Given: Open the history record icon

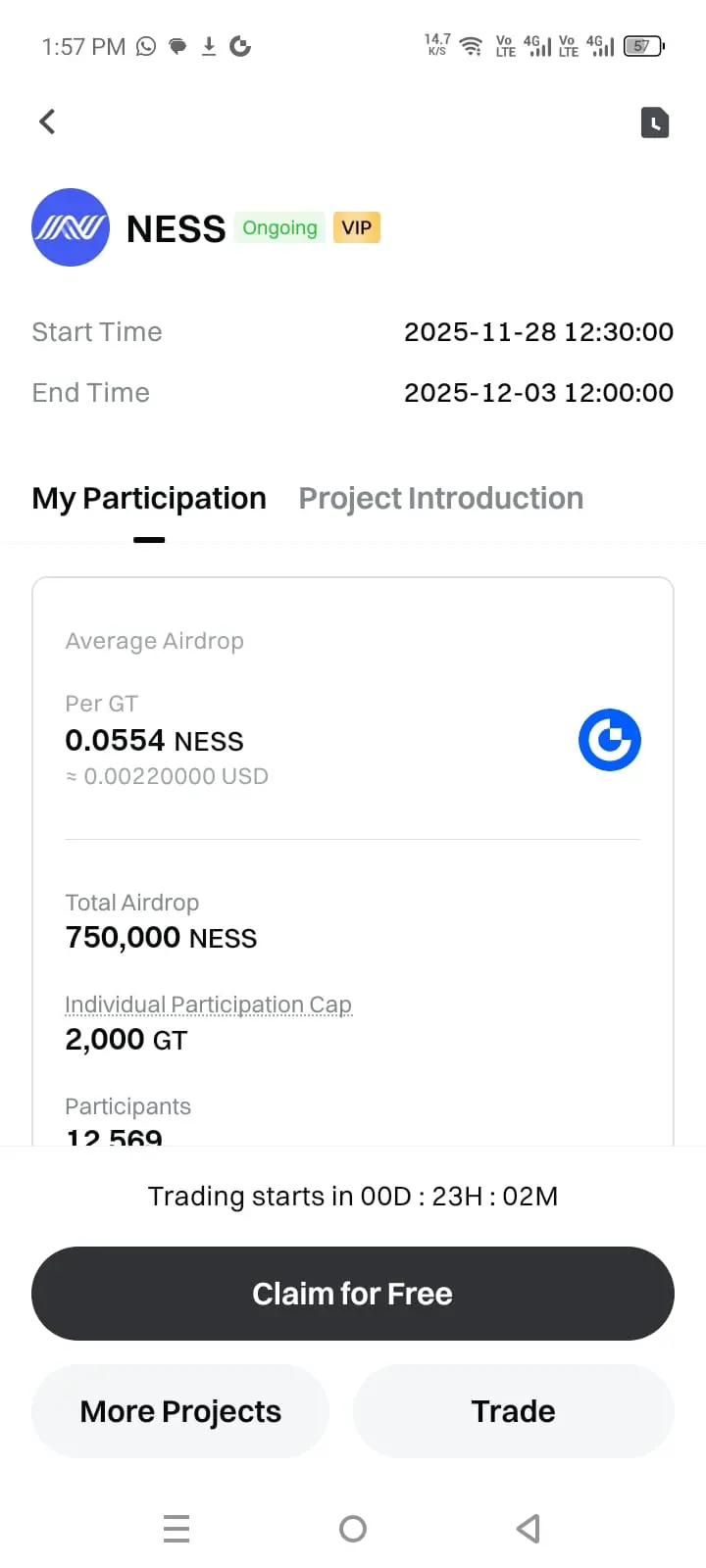Looking at the screenshot, I should [655, 122].
